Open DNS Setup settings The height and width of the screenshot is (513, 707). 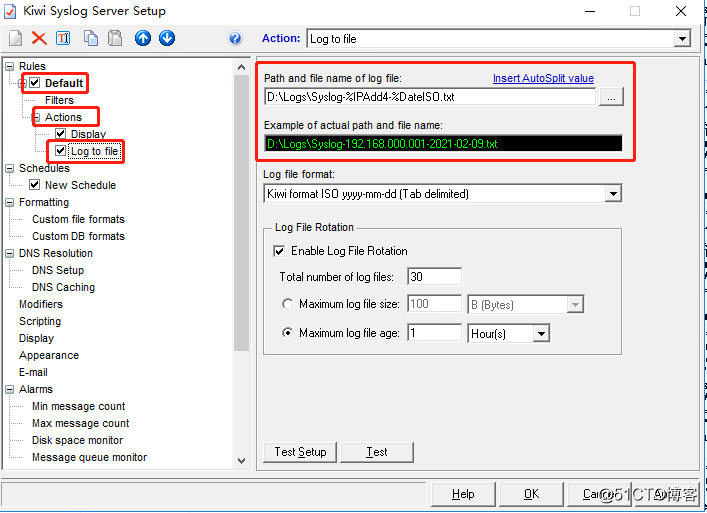58,270
